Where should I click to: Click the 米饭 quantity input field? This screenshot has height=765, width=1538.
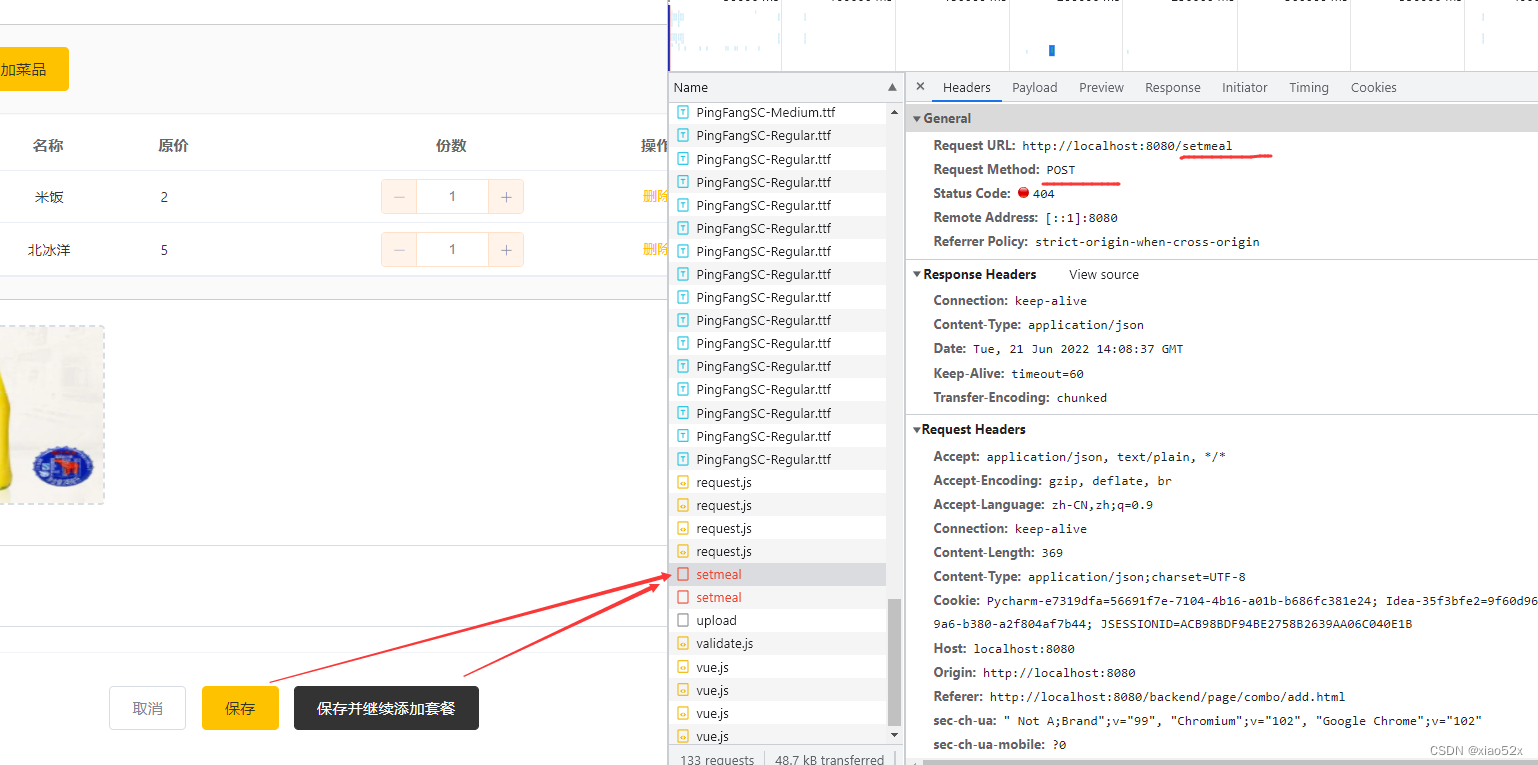452,197
